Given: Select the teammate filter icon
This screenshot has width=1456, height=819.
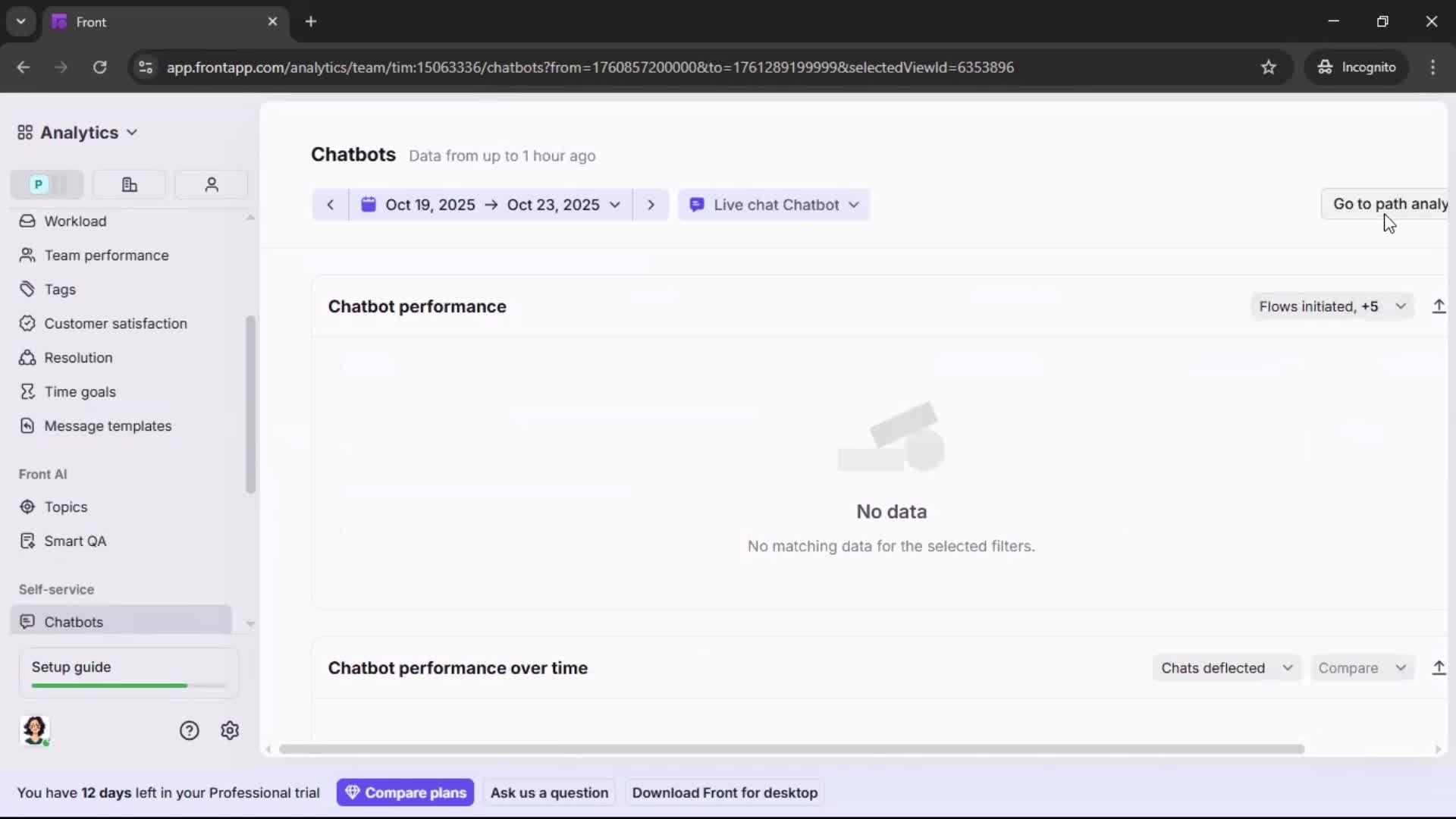Looking at the screenshot, I should [211, 184].
